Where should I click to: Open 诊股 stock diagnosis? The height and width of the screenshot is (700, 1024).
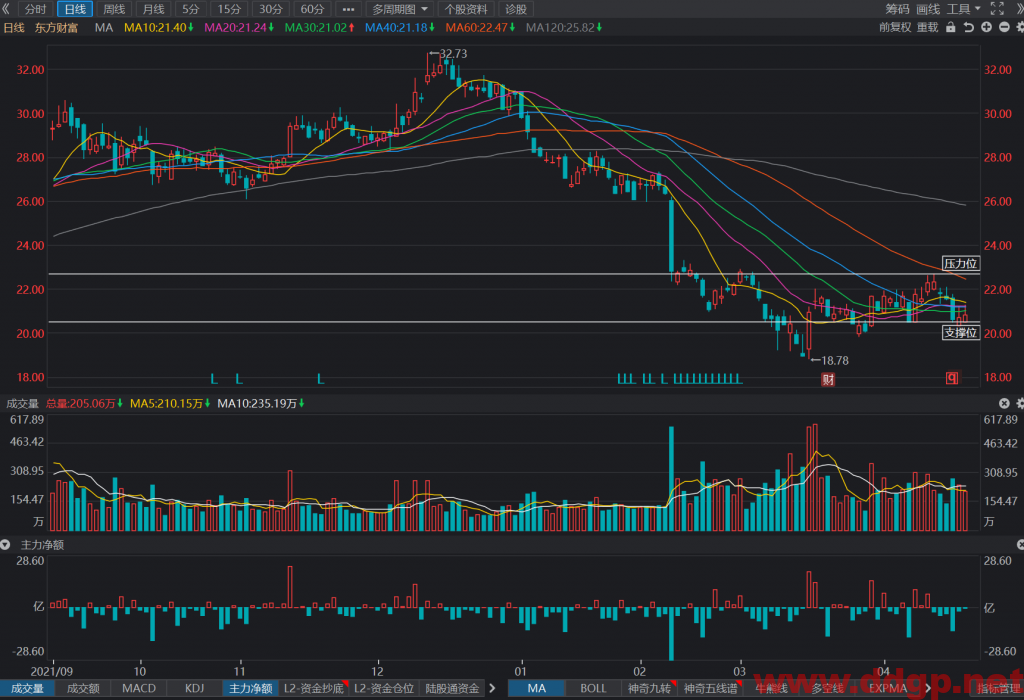(516, 9)
